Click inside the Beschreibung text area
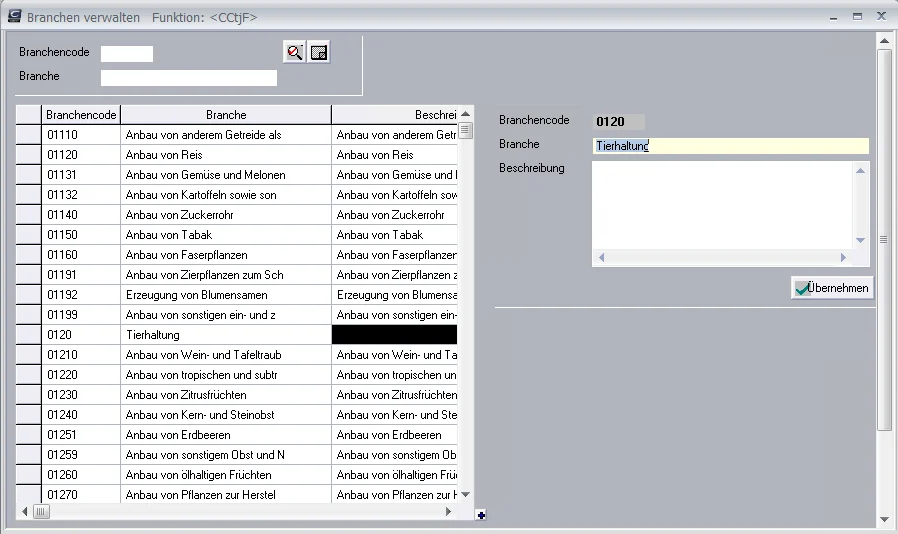The width and height of the screenshot is (898, 534). pos(722,205)
